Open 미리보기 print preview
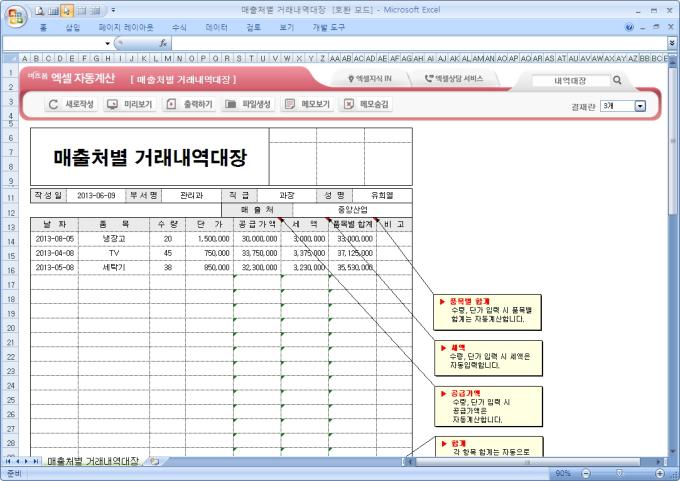The width and height of the screenshot is (680, 481). click(x=129, y=104)
